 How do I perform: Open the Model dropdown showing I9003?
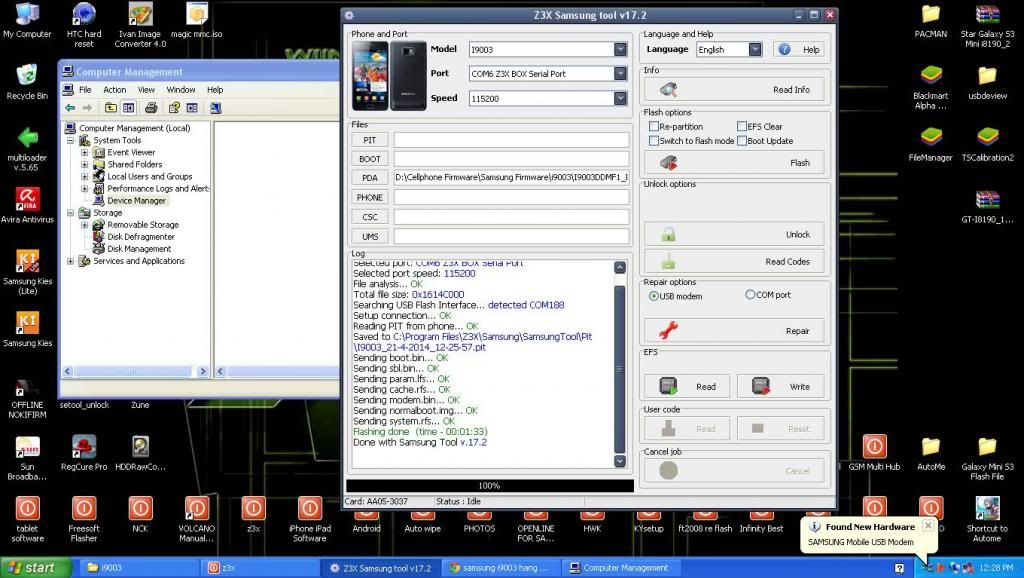[x=620, y=49]
